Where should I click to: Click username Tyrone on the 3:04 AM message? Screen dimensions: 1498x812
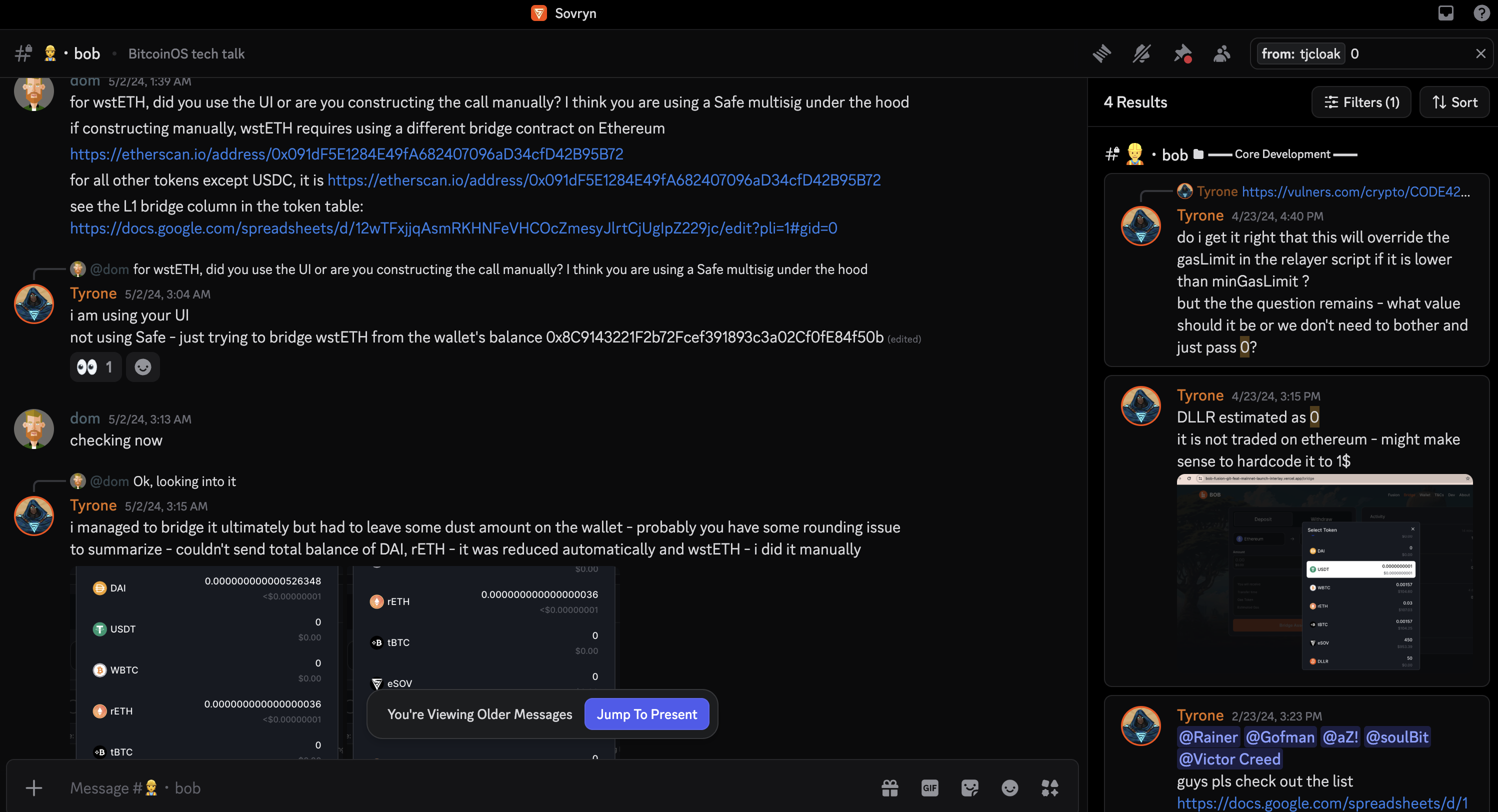[x=93, y=293]
